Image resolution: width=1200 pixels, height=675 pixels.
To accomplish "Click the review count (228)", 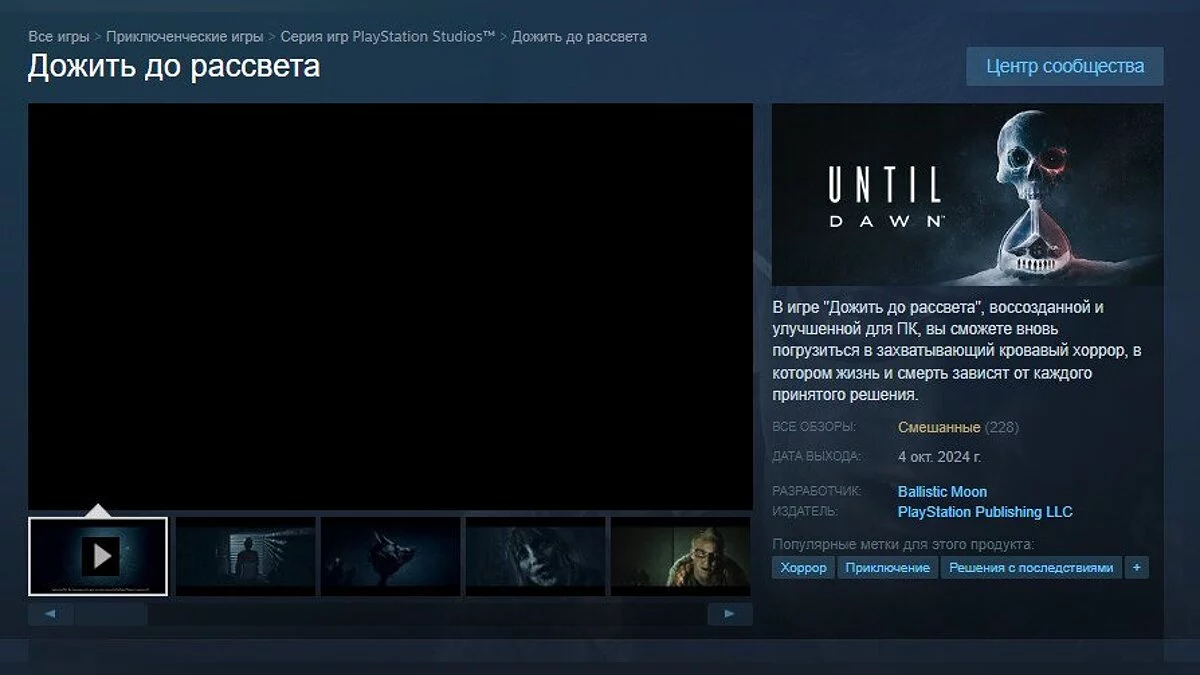I will point(1002,427).
